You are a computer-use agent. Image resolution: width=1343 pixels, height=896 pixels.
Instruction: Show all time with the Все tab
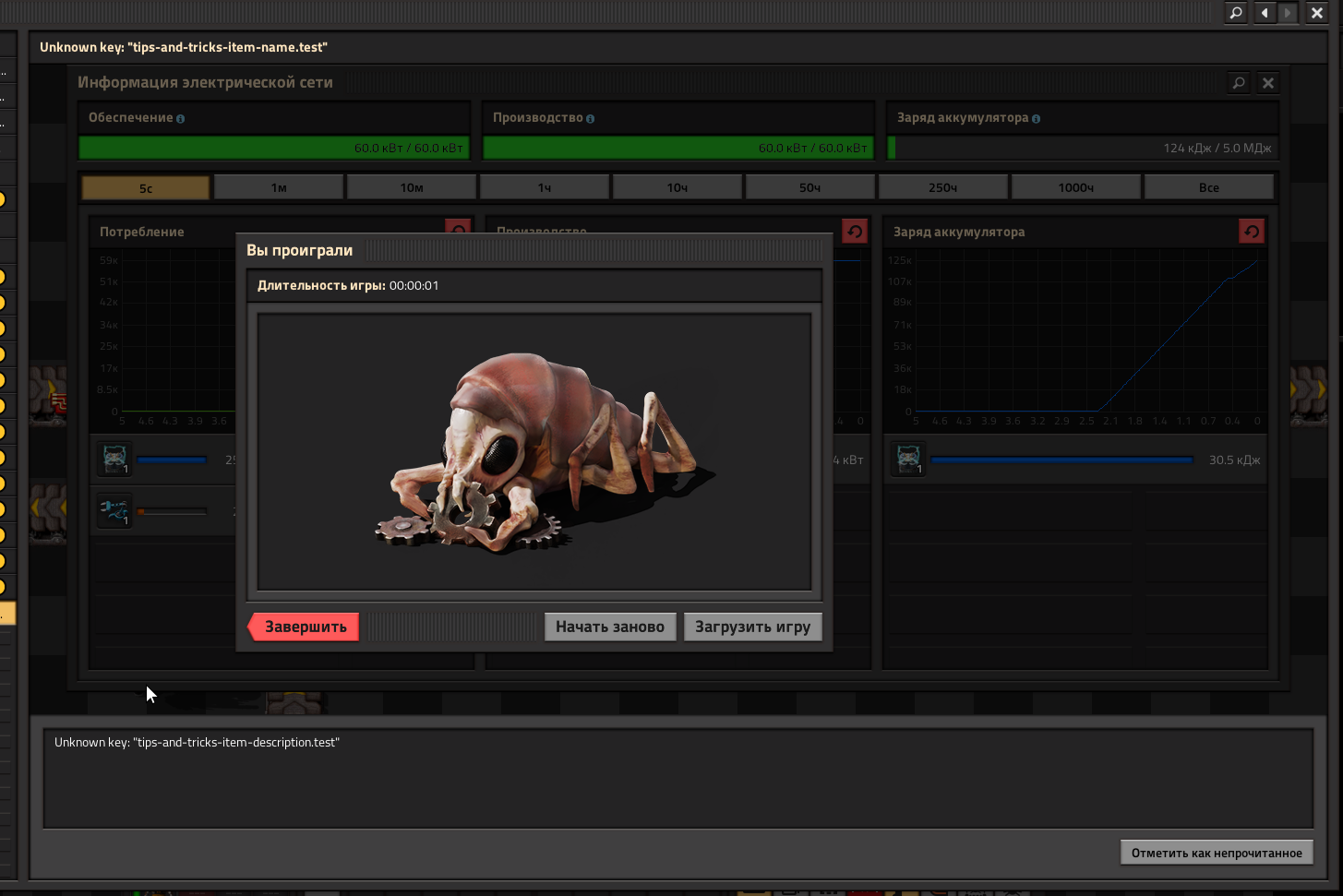(1209, 187)
